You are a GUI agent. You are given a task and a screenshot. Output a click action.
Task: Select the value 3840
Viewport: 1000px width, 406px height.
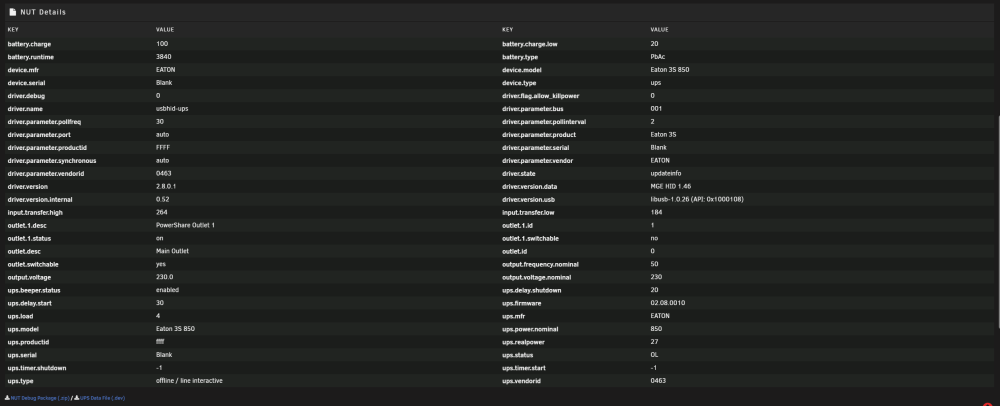pos(163,57)
